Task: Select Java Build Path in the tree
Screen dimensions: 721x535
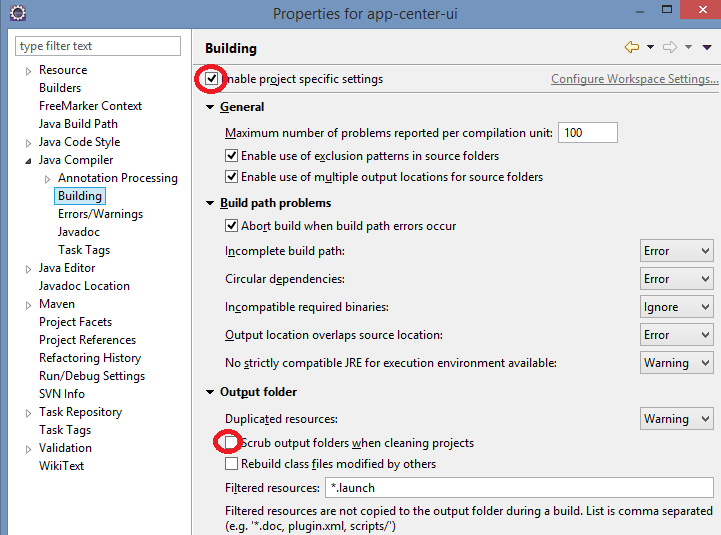Action: click(x=78, y=124)
